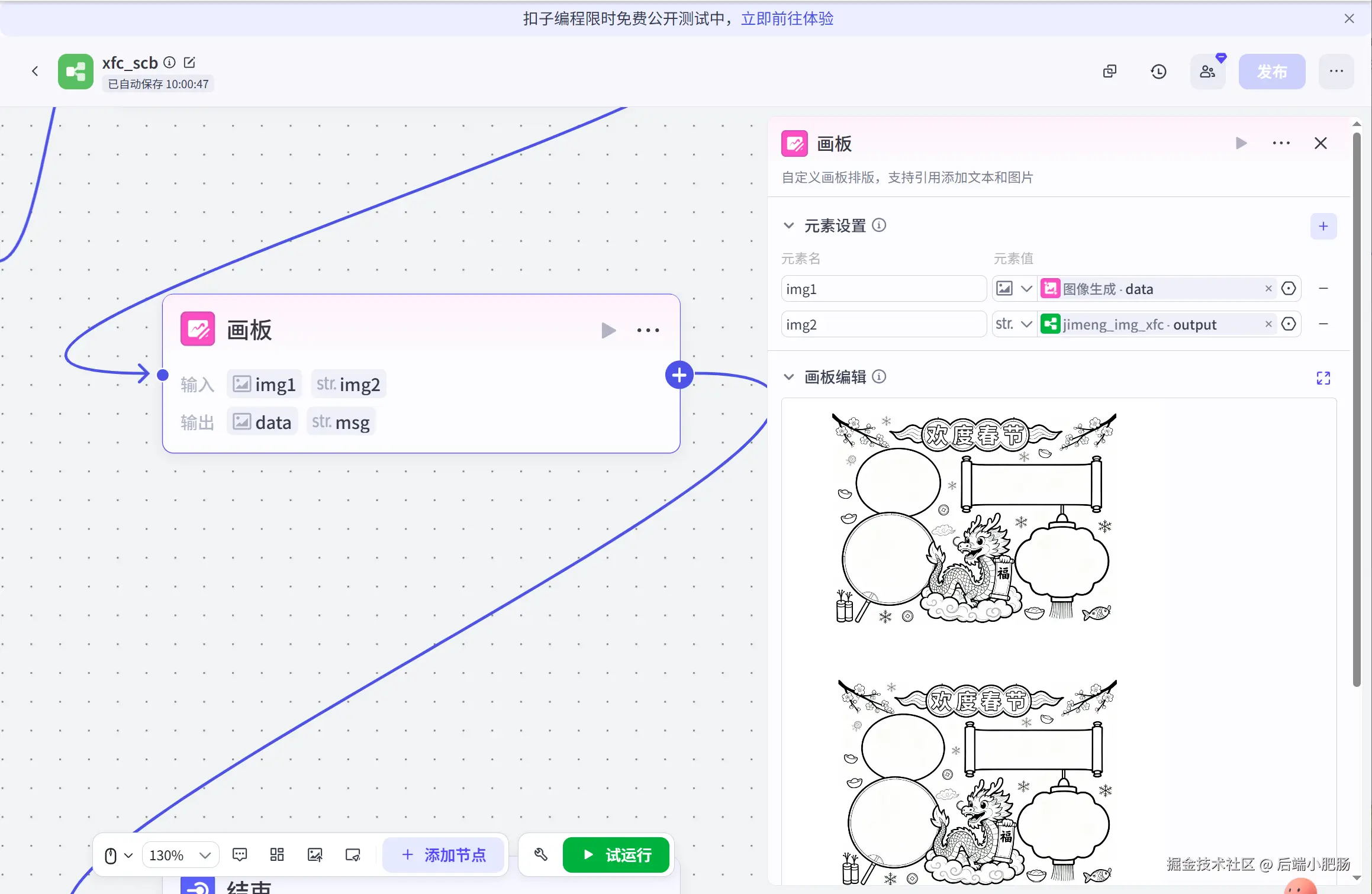The height and width of the screenshot is (894, 1372).
Task: Open the wrench debug tool icon
Action: click(540, 854)
